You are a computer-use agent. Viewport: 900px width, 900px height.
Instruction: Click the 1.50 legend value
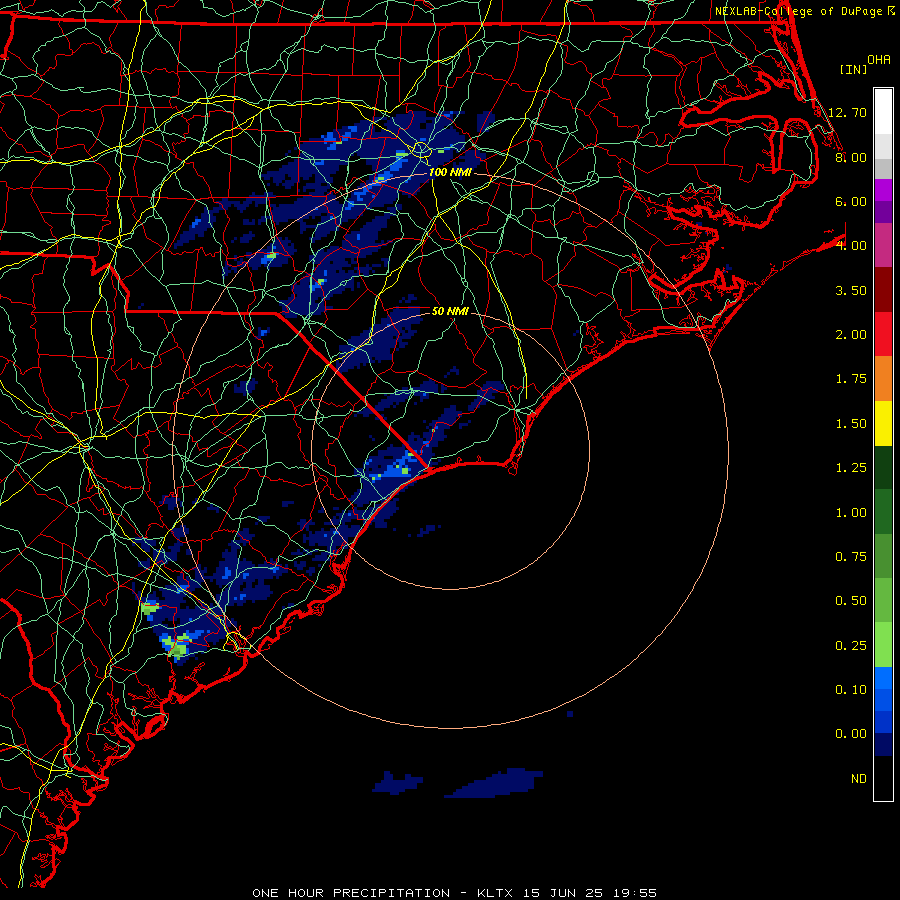(851, 424)
